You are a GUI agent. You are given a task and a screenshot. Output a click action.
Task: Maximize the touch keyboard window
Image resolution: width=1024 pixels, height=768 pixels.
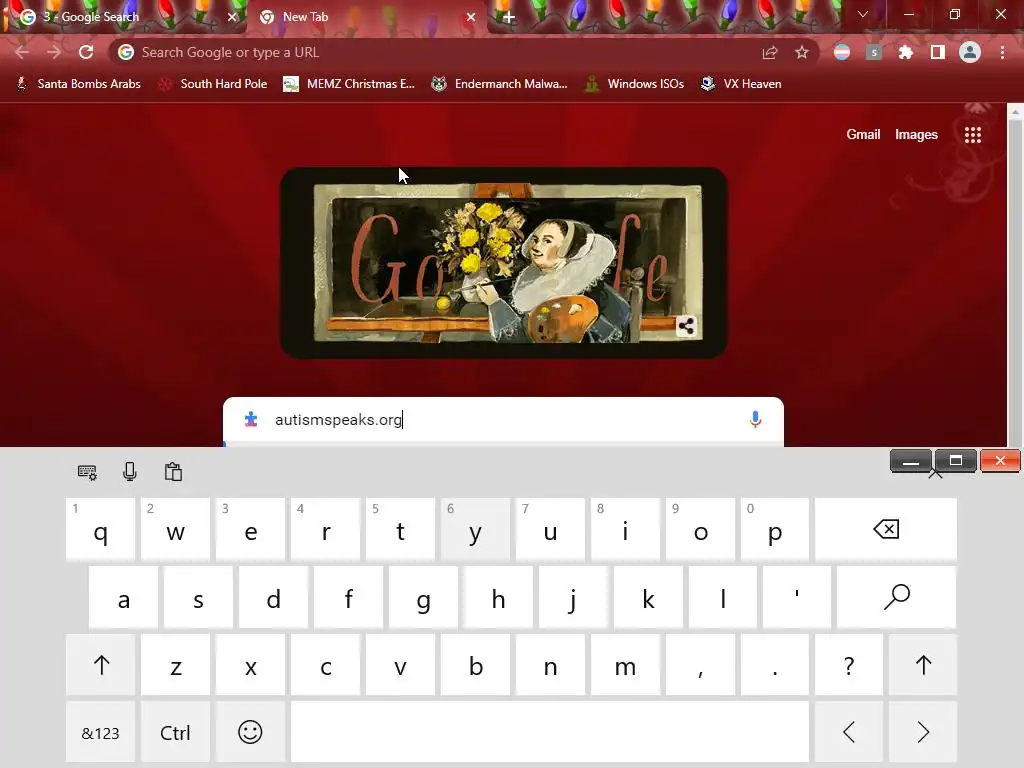click(955, 461)
